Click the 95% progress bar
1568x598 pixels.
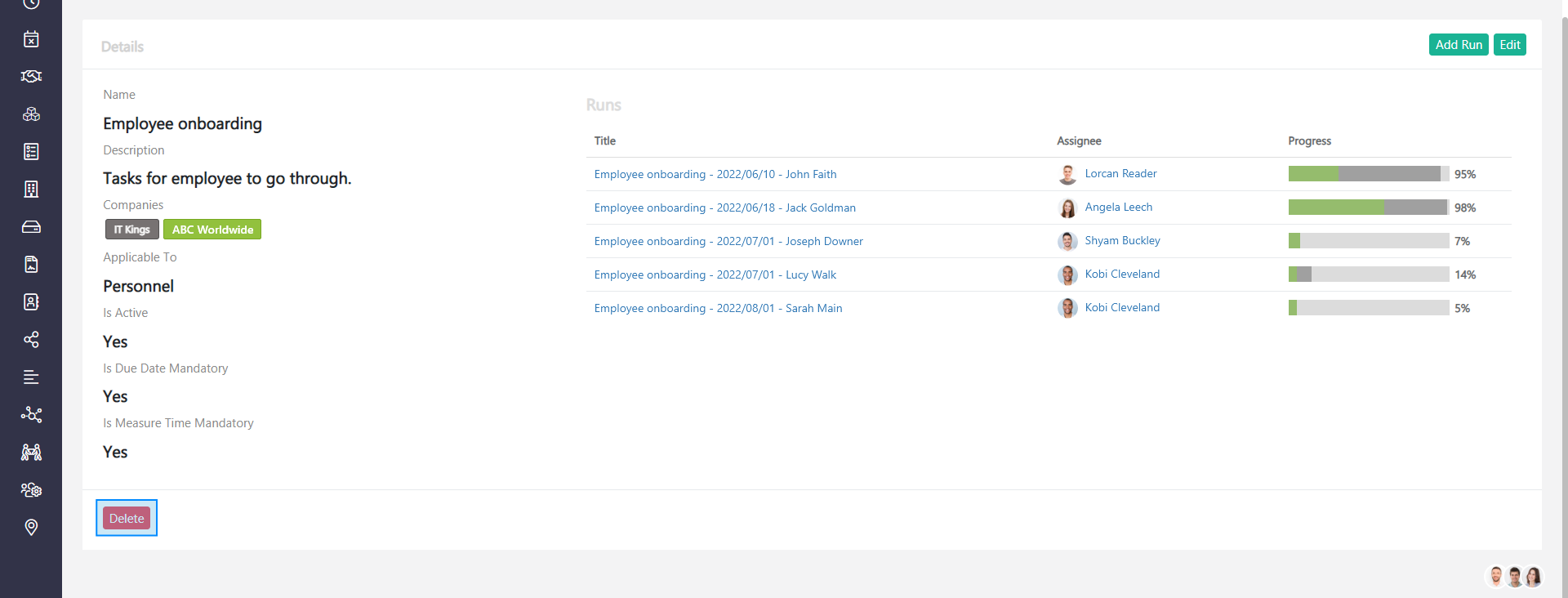[1368, 174]
